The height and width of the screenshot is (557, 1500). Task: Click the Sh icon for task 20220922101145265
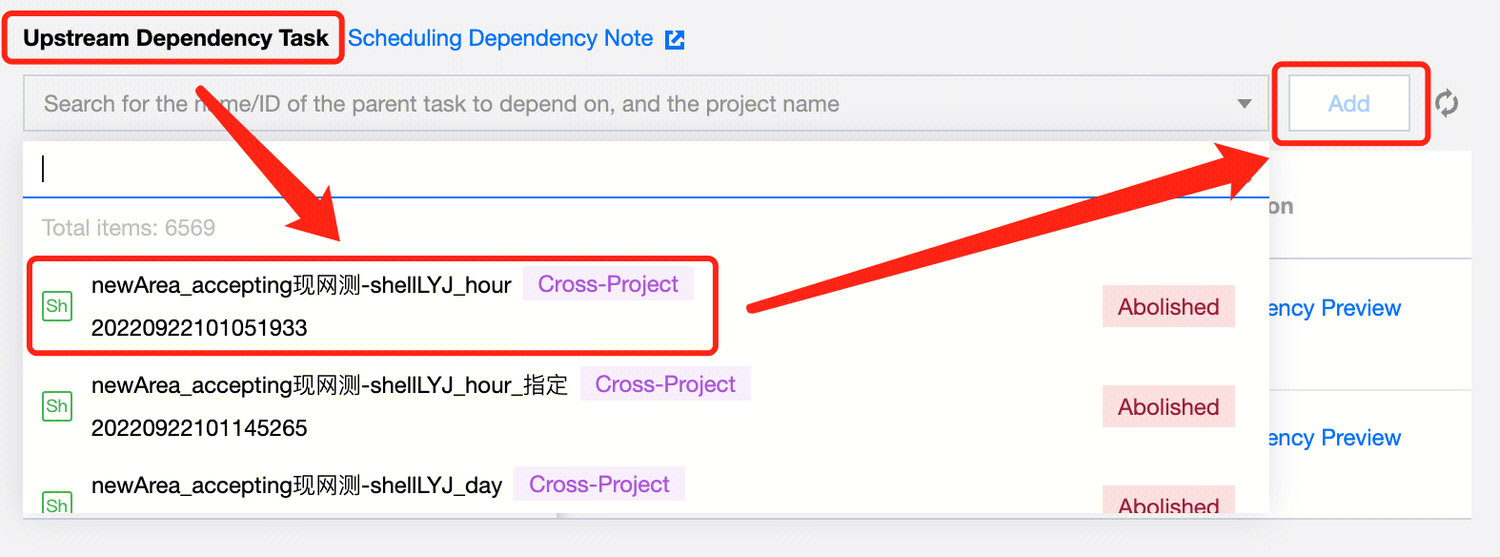(x=57, y=406)
